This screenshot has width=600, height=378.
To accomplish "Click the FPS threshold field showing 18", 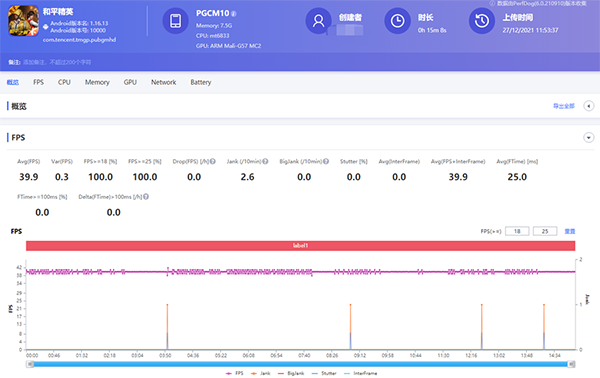I will point(517,231).
